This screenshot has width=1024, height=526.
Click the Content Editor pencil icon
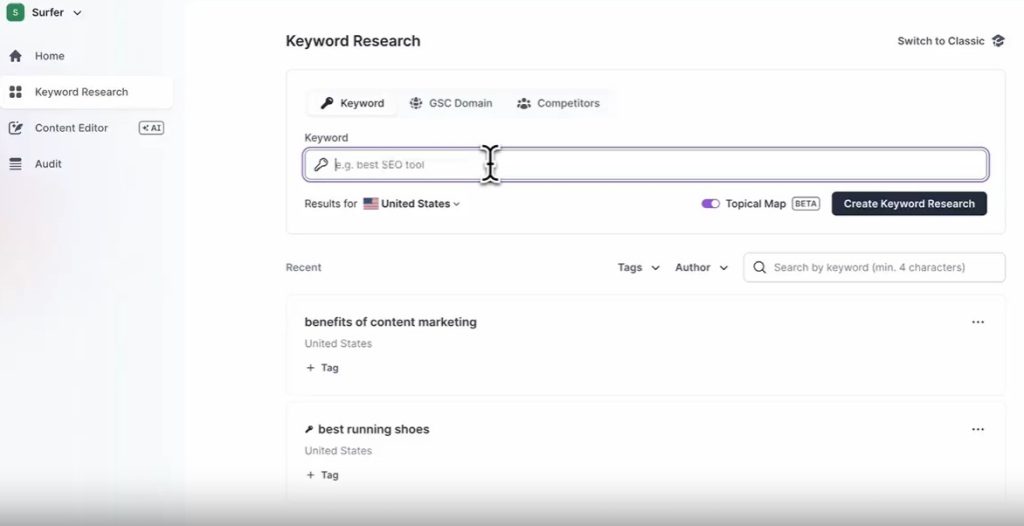pos(16,128)
